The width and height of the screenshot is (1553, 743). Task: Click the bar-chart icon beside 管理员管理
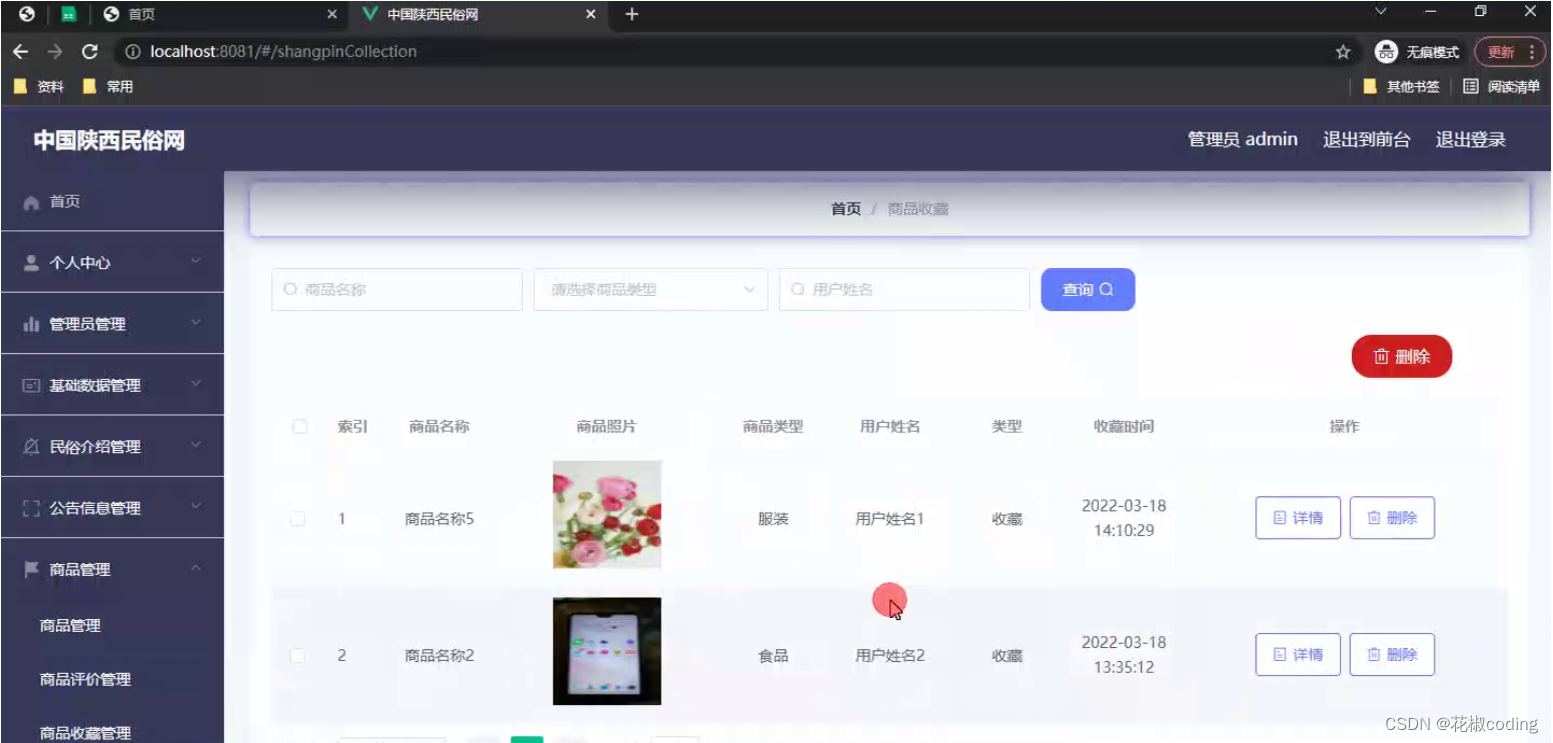point(31,323)
